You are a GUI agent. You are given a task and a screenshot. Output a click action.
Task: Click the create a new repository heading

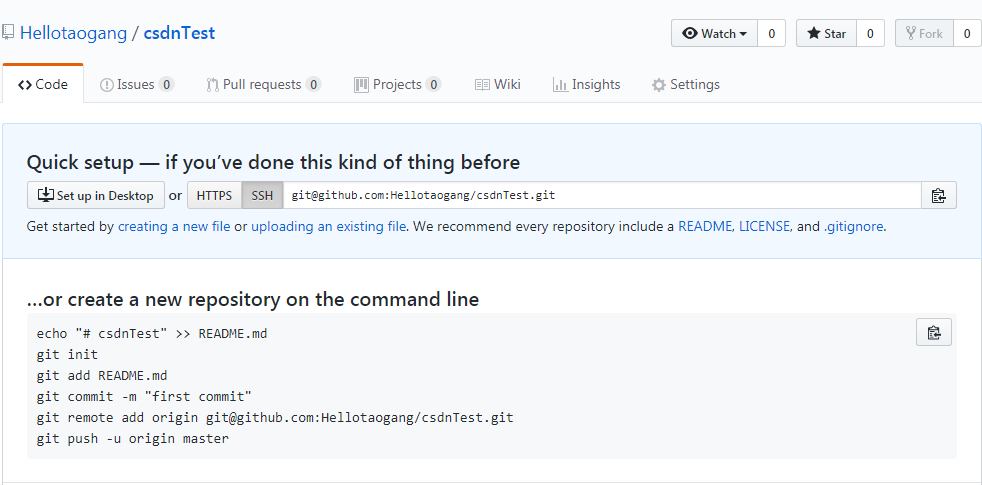[253, 300]
